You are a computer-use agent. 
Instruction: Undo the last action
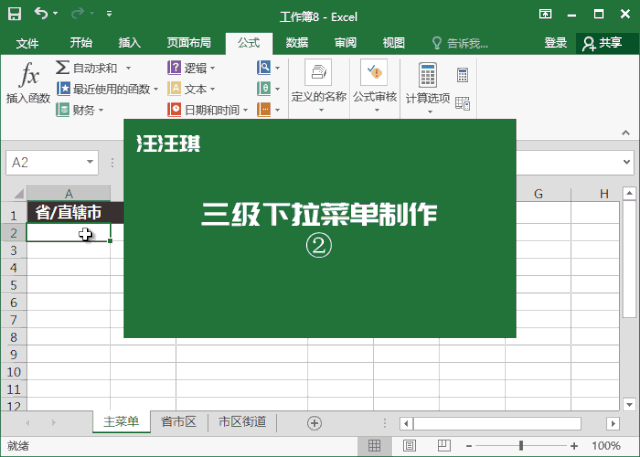[41, 13]
